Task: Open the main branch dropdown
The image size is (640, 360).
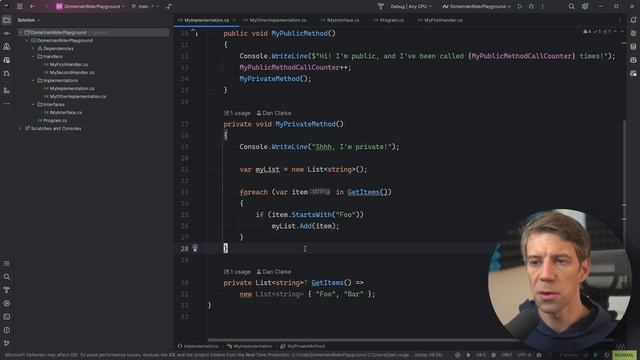Action: point(143,7)
